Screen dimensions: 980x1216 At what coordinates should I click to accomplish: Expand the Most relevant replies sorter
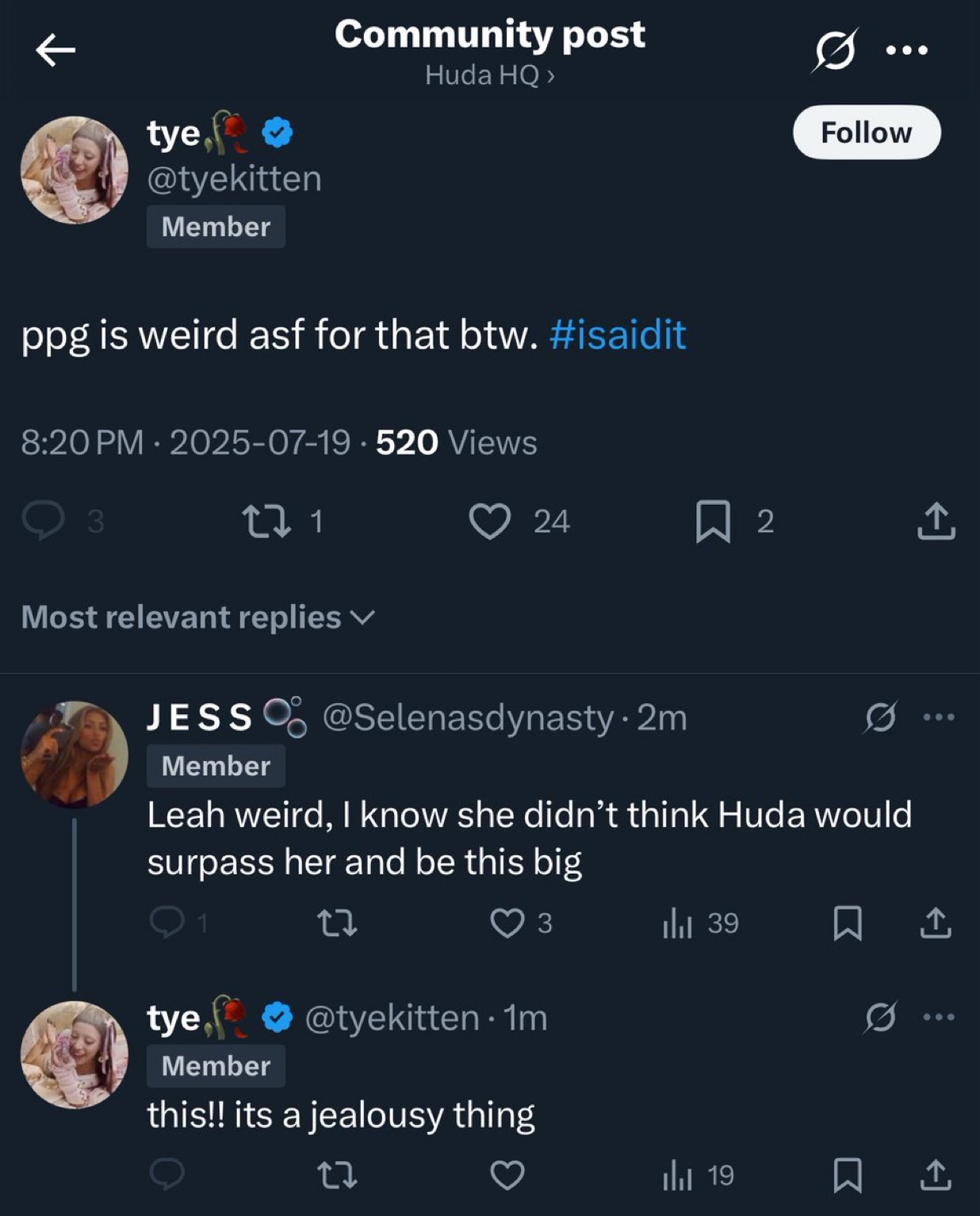197,617
